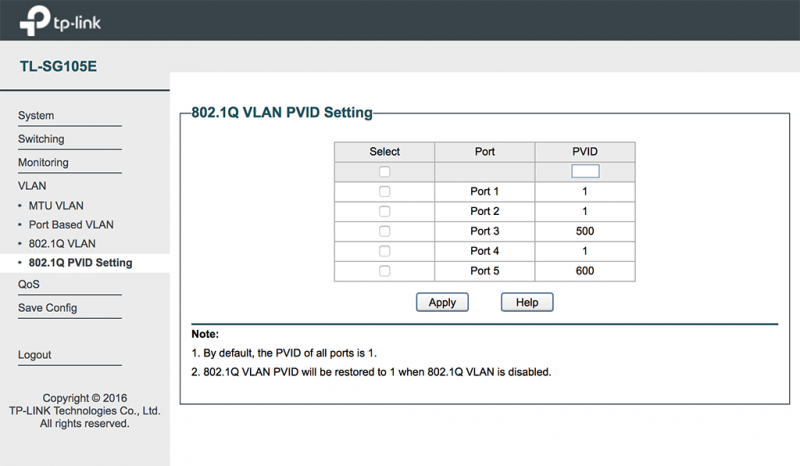The height and width of the screenshot is (466, 800).
Task: Open Save Config menu
Action: (47, 308)
